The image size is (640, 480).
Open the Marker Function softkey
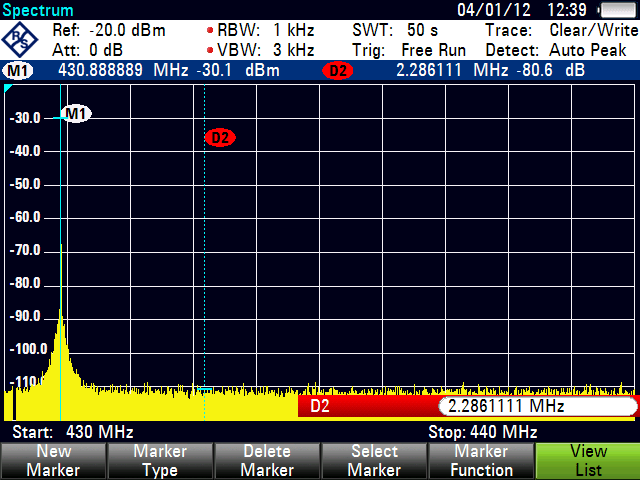(x=481, y=461)
